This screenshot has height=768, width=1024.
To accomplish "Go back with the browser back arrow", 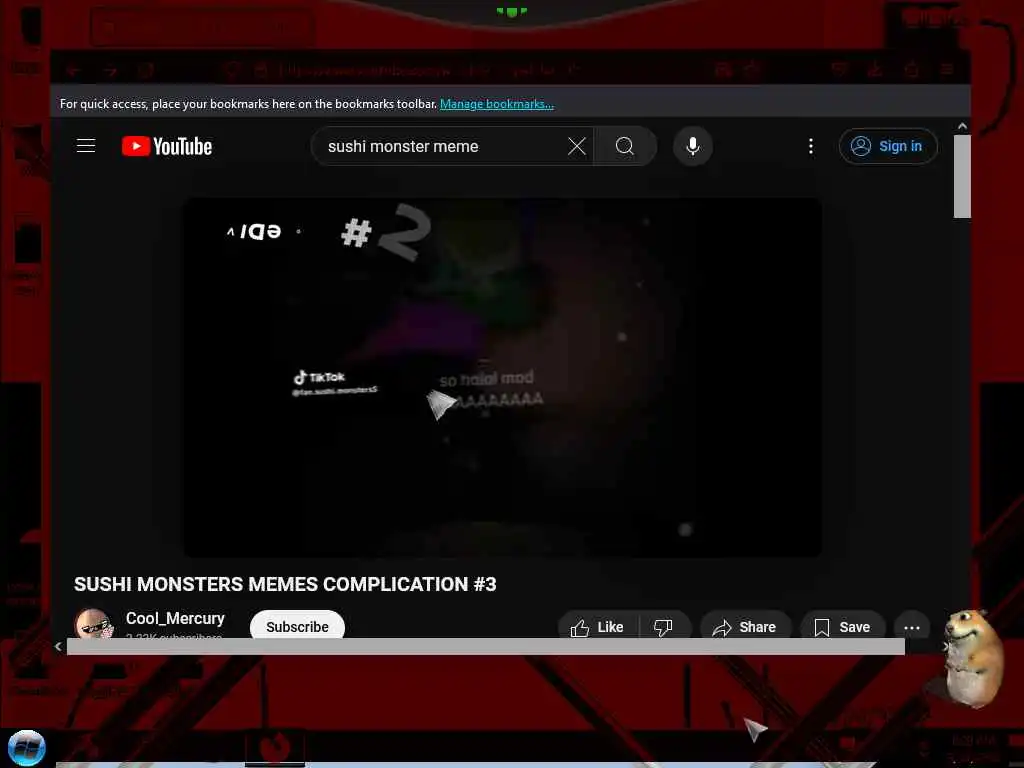I will (x=73, y=70).
